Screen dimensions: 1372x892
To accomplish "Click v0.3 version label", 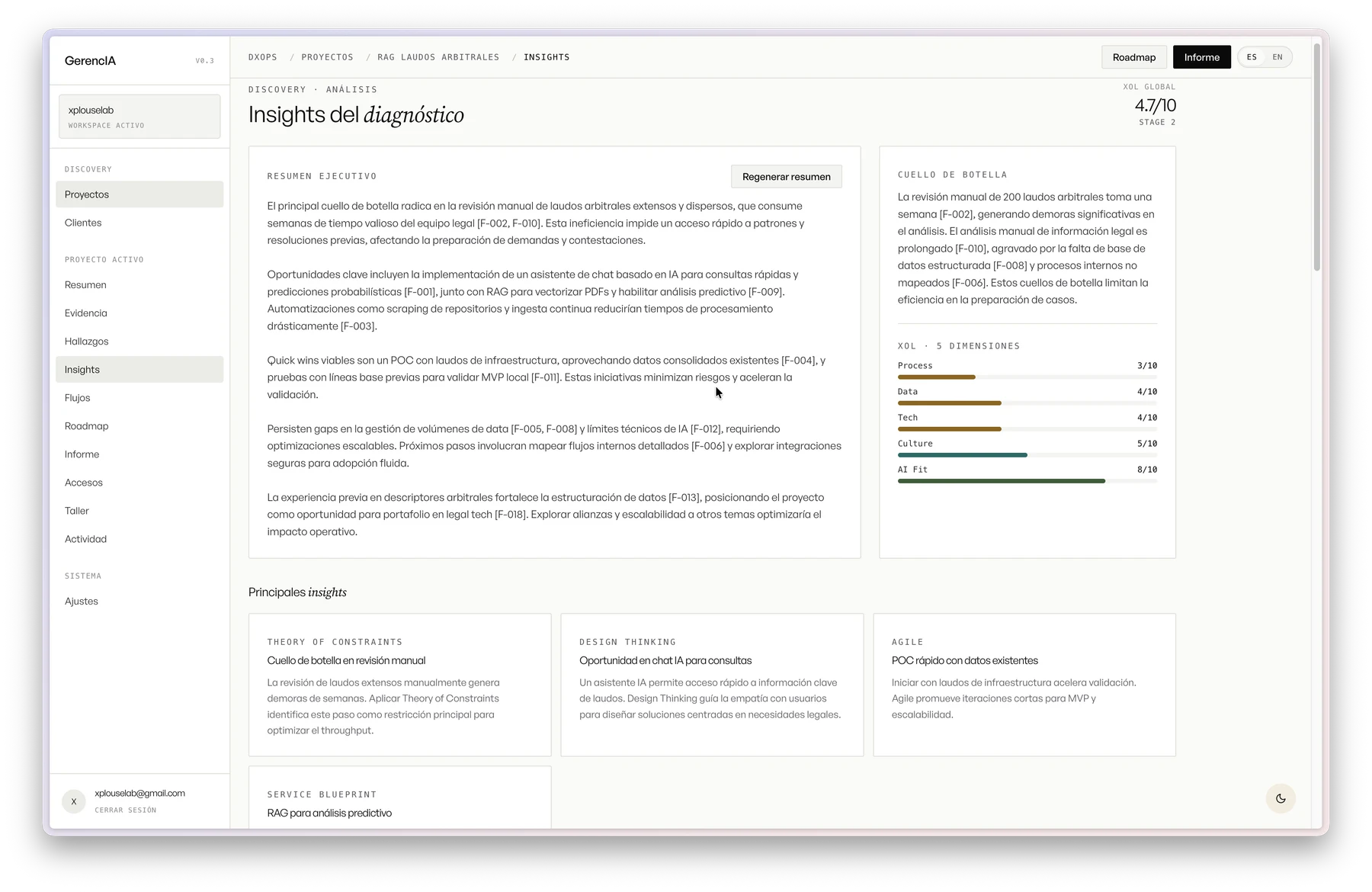I will [x=204, y=61].
